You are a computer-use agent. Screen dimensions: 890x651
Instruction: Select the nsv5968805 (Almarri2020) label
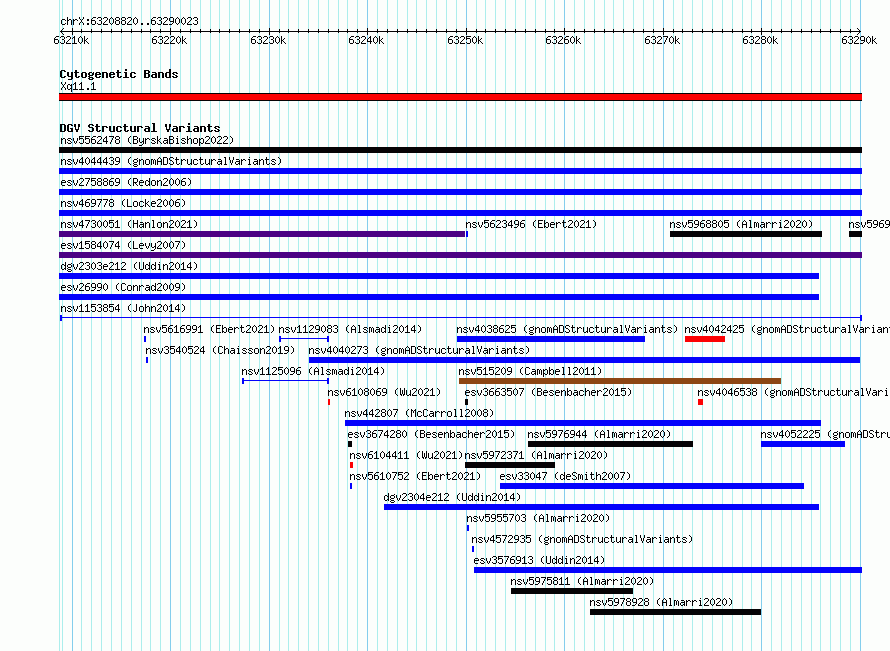[741, 224]
